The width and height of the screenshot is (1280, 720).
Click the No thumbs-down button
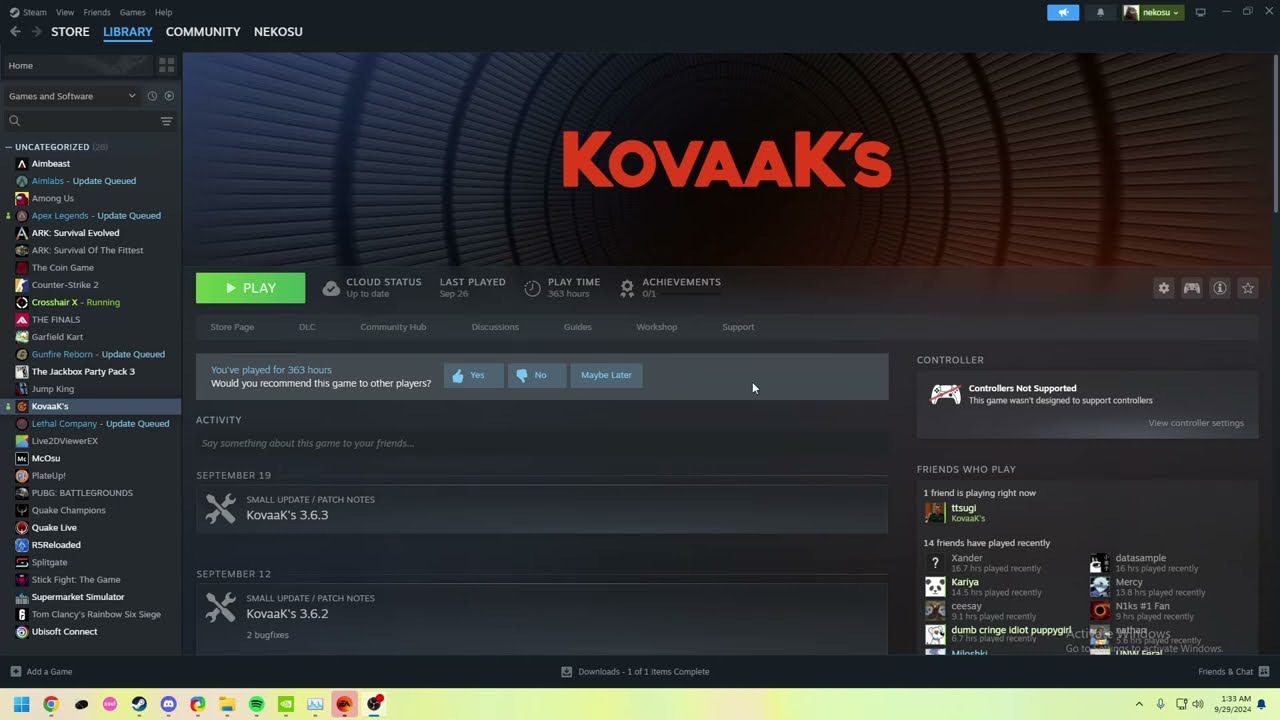click(537, 375)
